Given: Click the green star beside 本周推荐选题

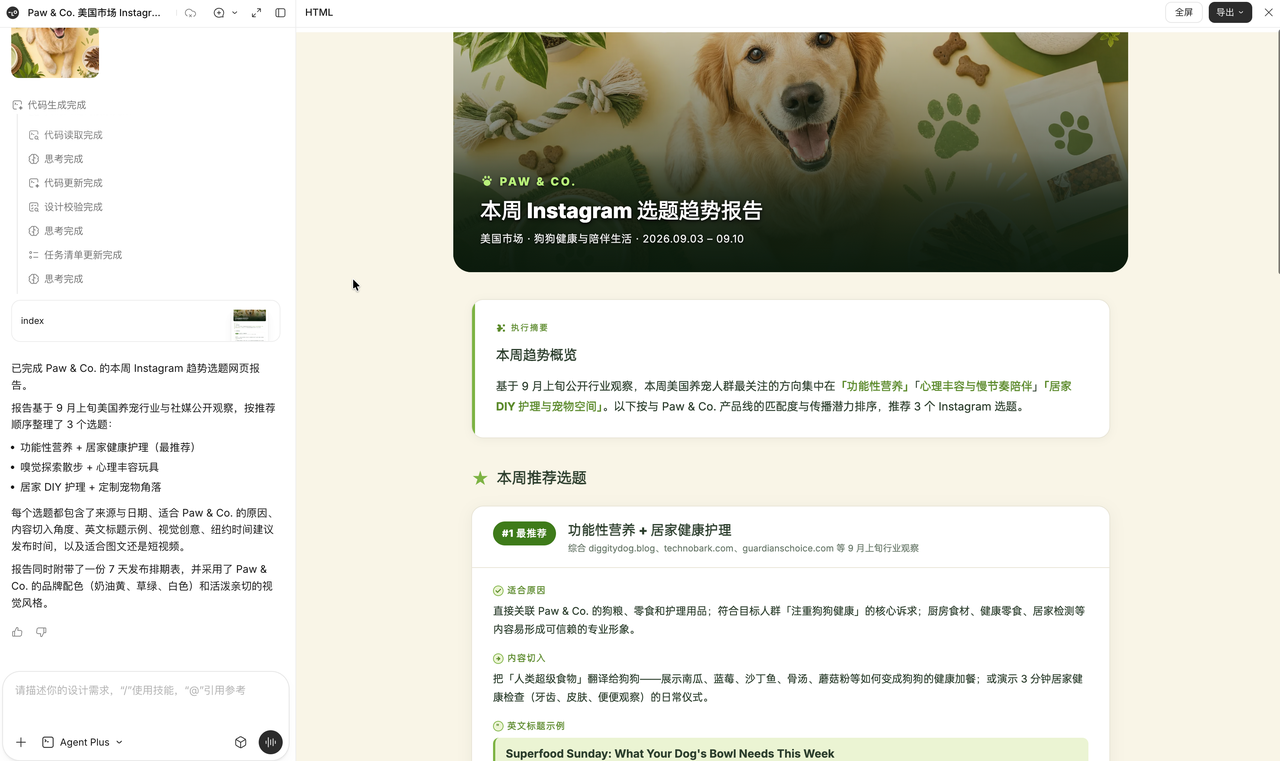Looking at the screenshot, I should pyautogui.click(x=480, y=478).
